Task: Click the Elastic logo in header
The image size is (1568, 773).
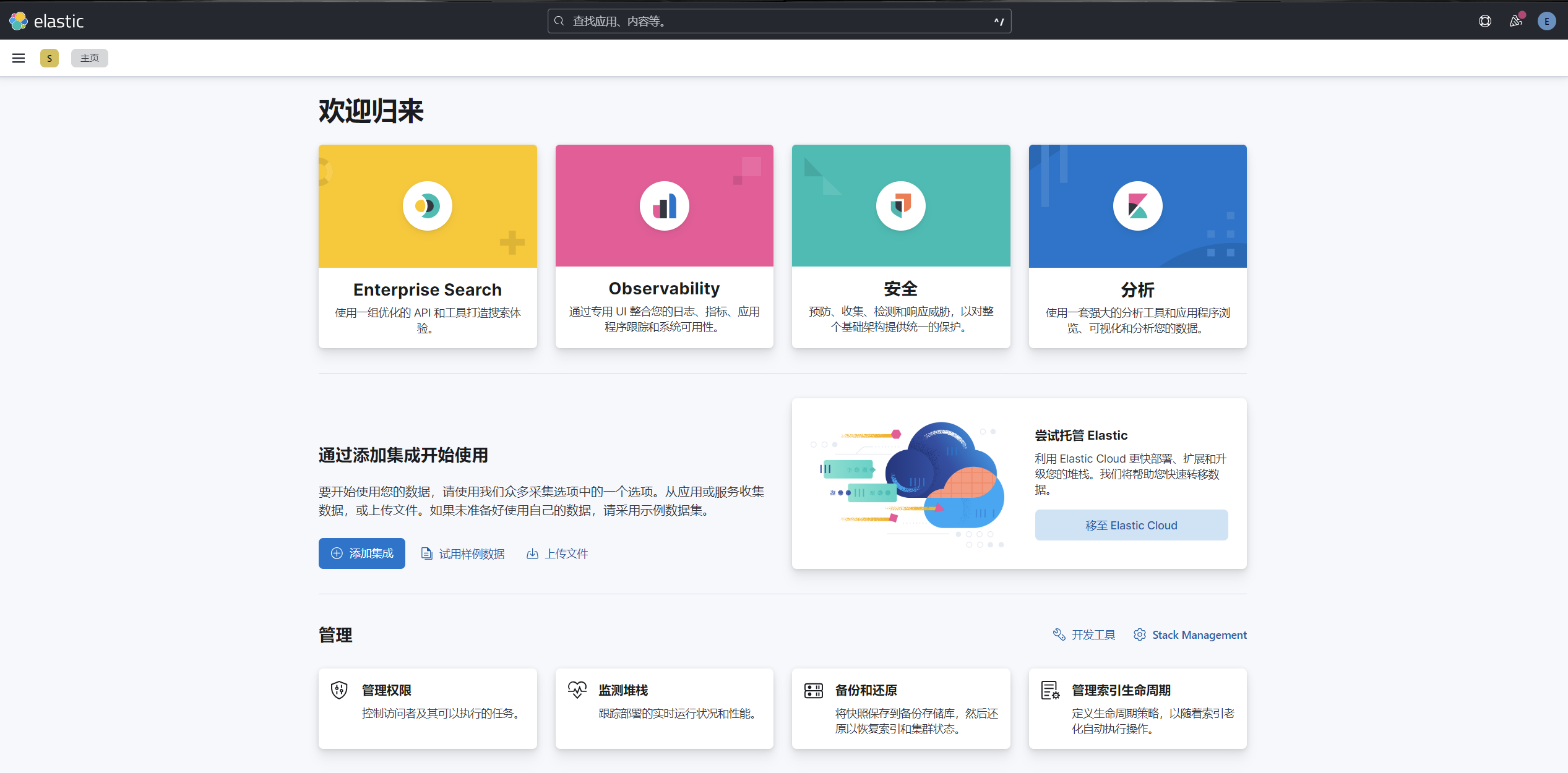Action: [x=46, y=21]
